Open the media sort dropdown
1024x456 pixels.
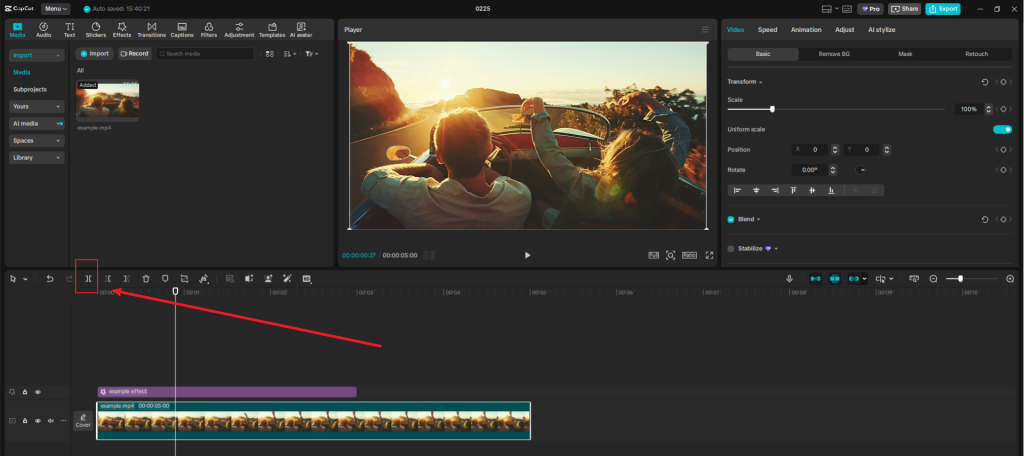pos(290,54)
